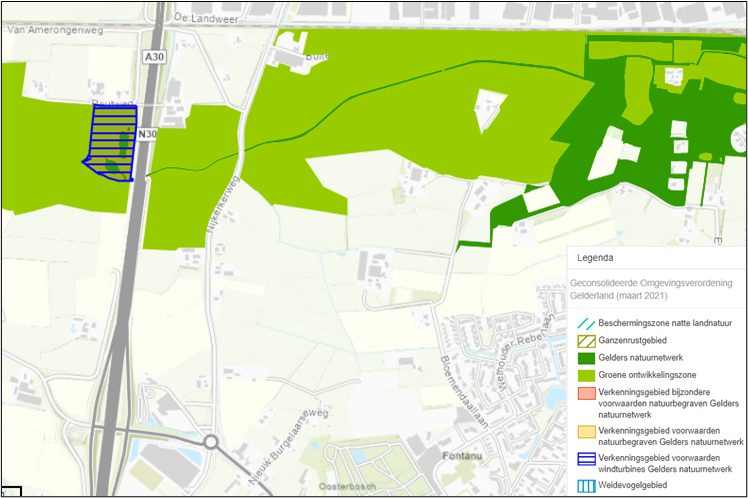
Task: Click the Fontanu place label
Action: coord(459,455)
